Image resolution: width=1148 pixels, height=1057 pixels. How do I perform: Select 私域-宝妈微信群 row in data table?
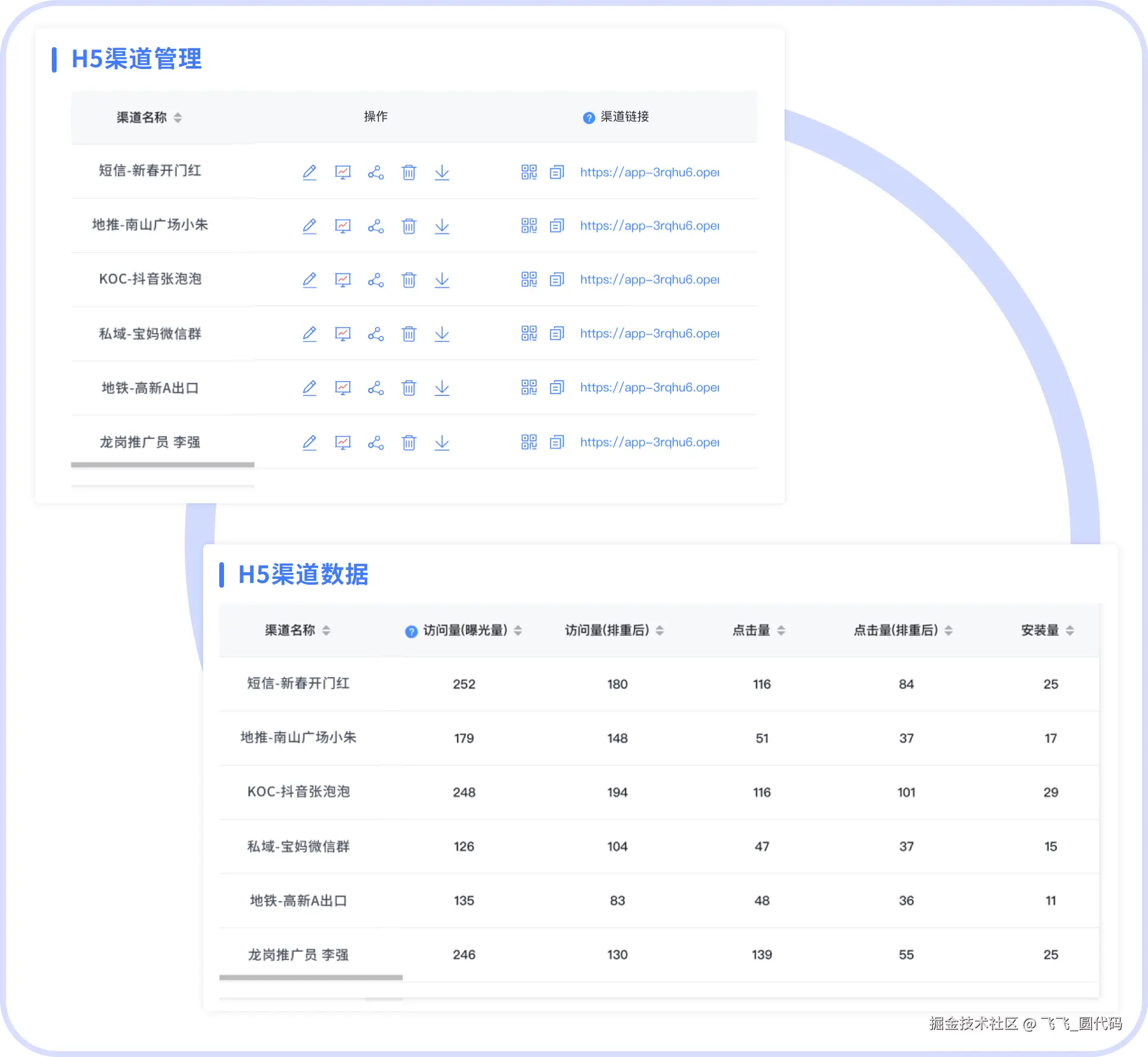[298, 847]
